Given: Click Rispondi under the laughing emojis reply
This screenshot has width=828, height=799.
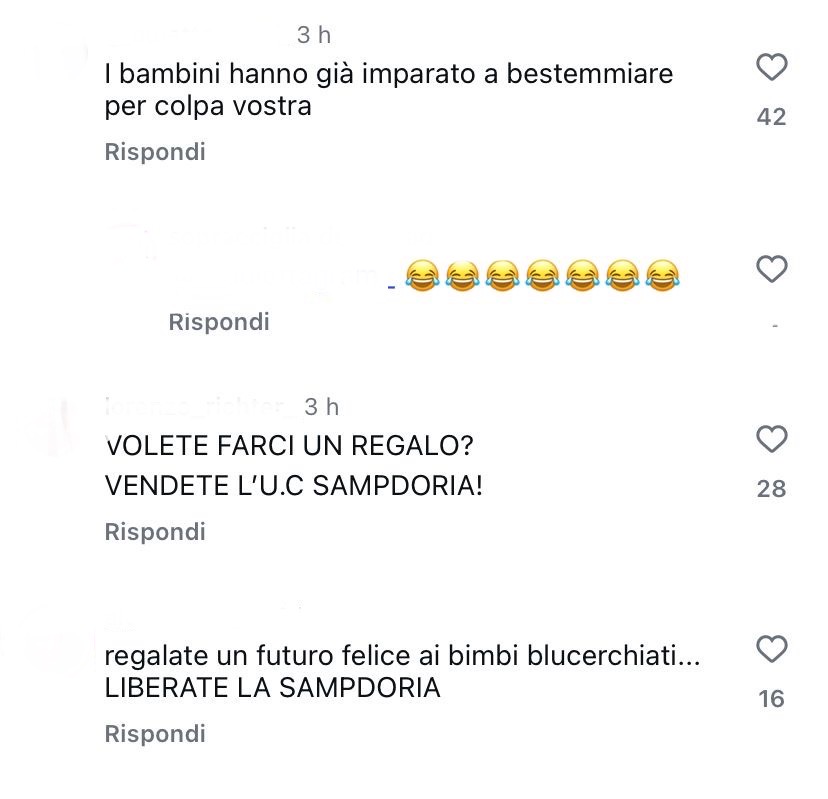Looking at the screenshot, I should click(219, 322).
